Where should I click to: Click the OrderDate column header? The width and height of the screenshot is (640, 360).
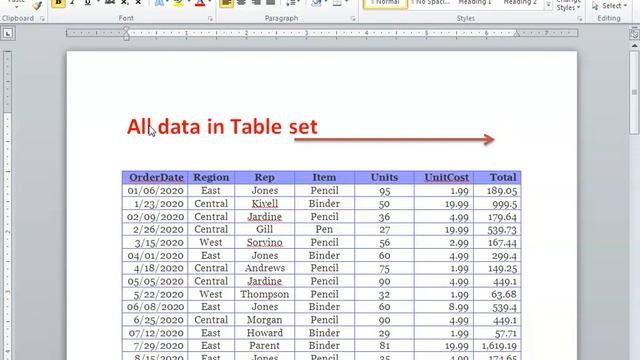point(156,178)
